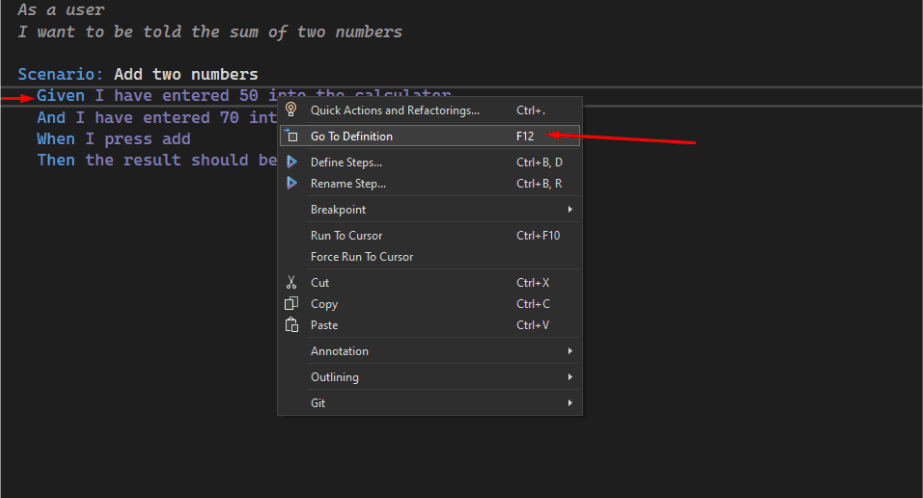
Task: Click the Ctrl+B, D shortcut label
Action: coord(539,162)
